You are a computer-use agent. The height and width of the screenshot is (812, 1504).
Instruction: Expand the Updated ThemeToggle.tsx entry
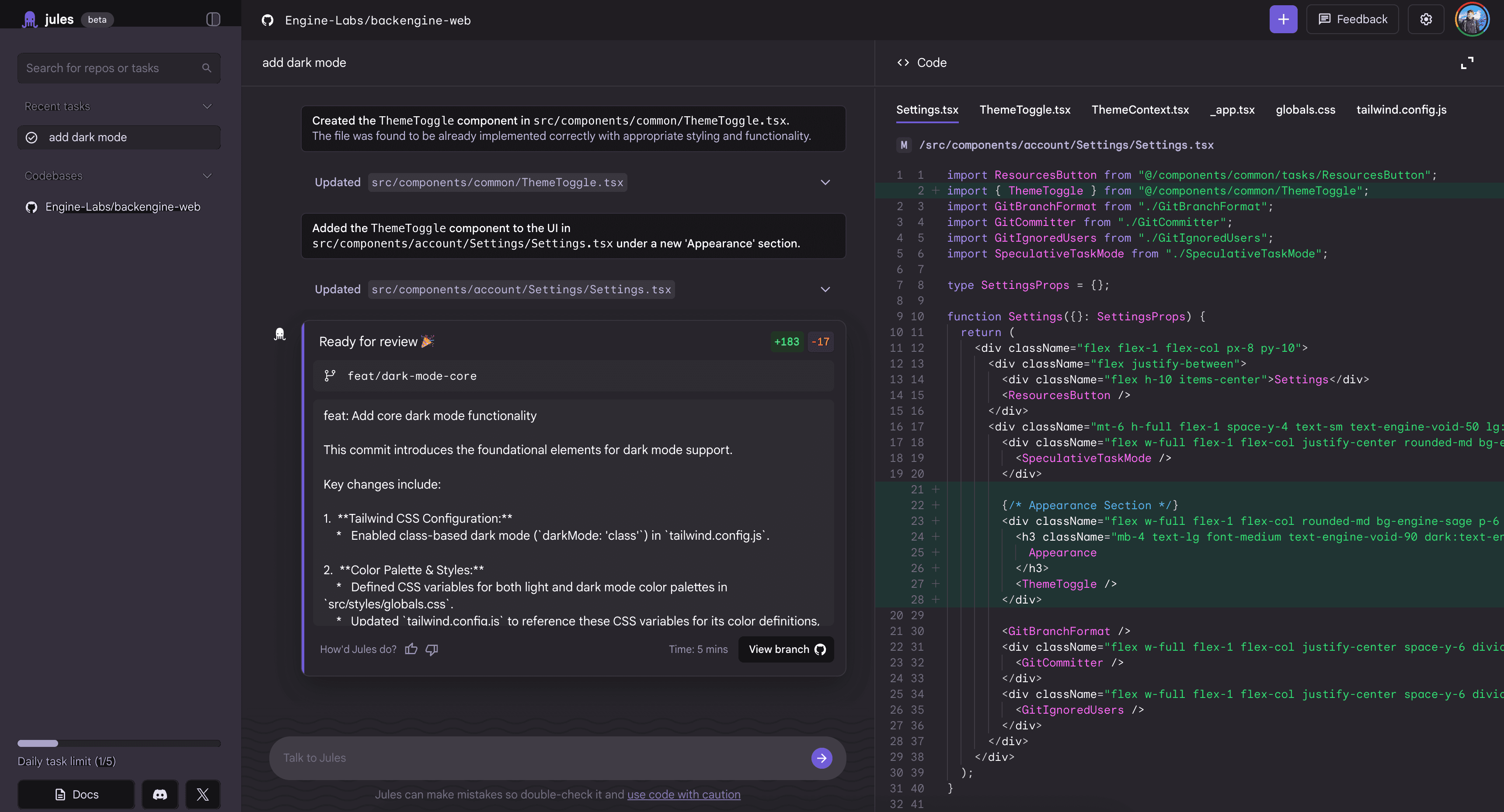coord(825,182)
